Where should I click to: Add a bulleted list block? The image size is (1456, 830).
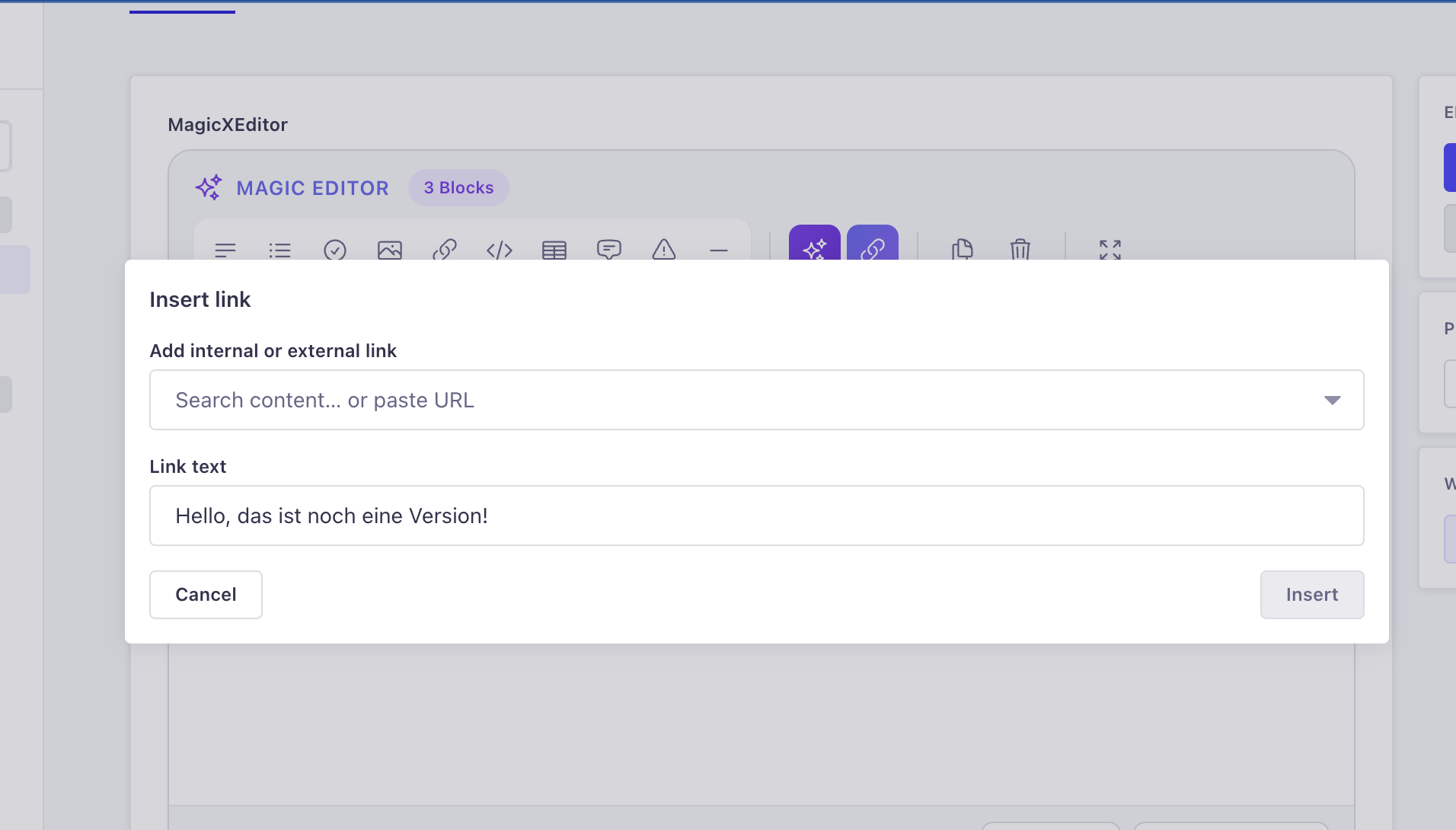280,249
